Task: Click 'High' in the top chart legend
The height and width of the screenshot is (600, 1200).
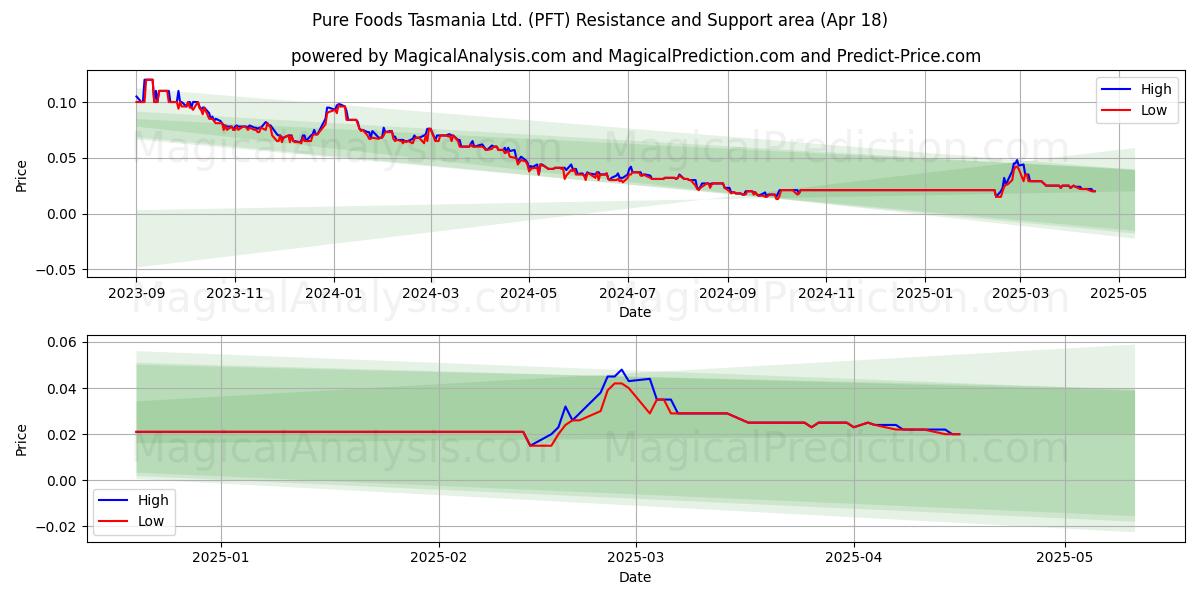Action: click(1156, 90)
